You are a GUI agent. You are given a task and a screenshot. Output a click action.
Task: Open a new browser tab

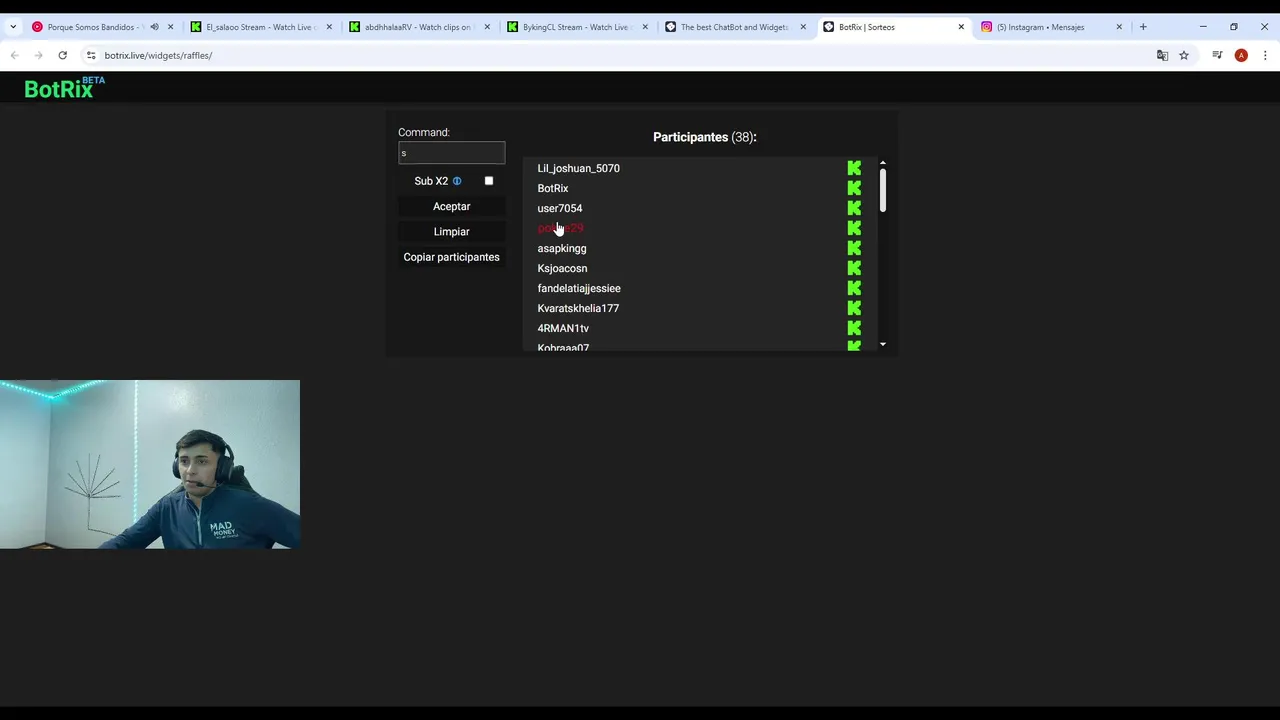(x=1143, y=27)
